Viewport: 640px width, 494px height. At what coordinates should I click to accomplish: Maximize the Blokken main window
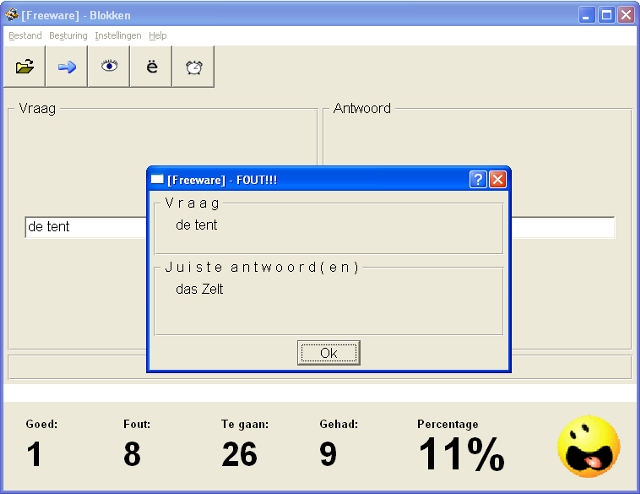(606, 15)
